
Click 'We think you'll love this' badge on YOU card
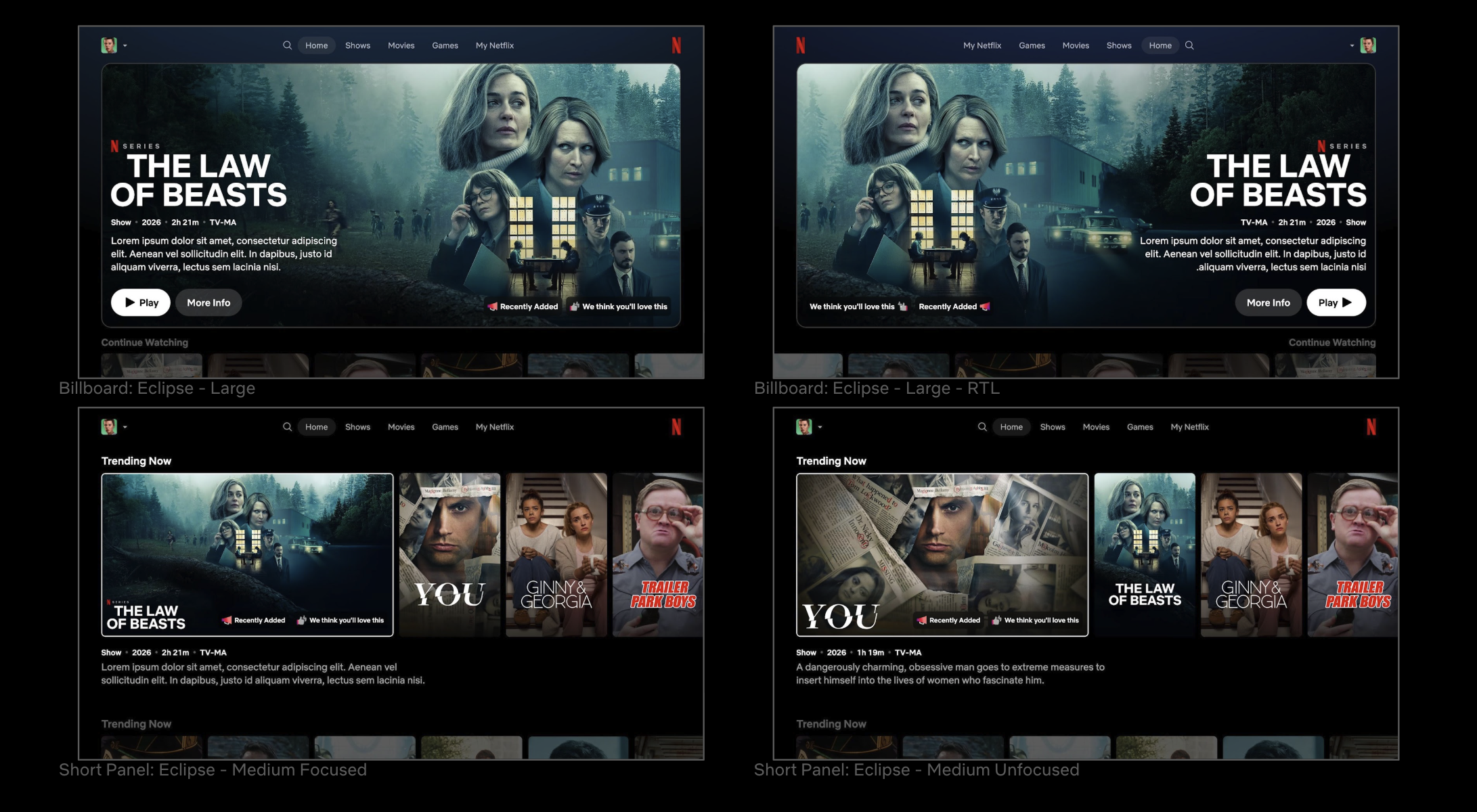pos(1036,620)
